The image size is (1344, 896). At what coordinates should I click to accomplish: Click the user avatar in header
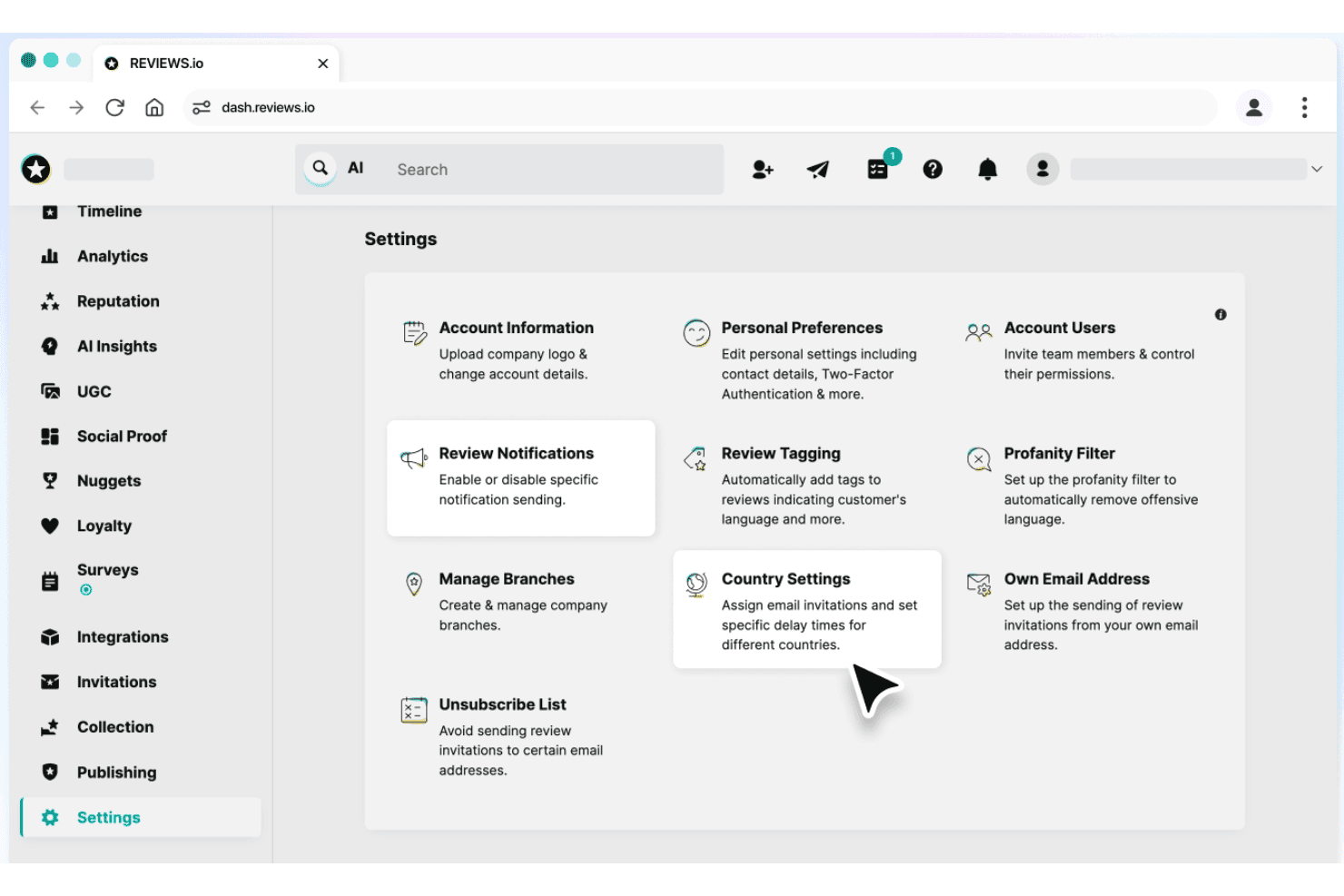1043,169
